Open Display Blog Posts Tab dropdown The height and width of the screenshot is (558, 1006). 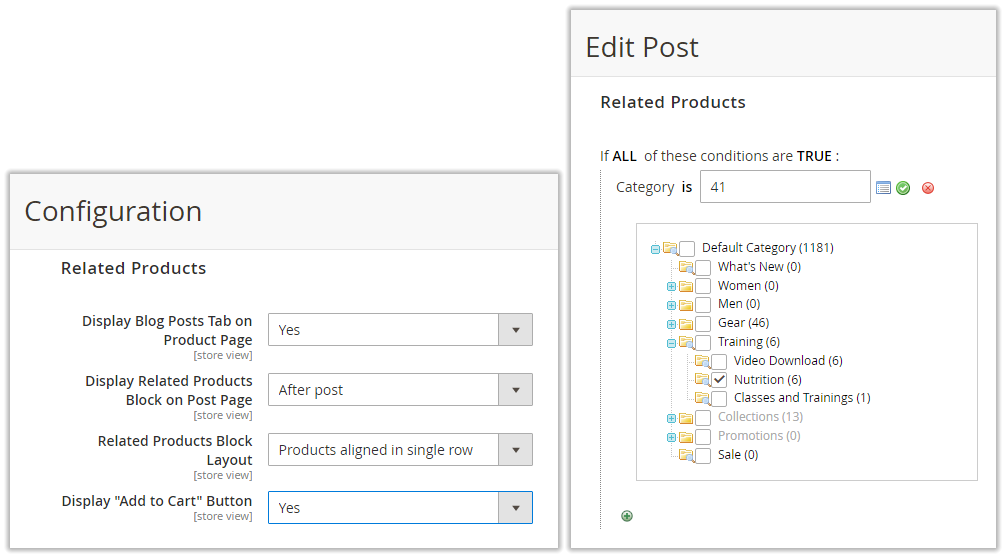pos(400,330)
